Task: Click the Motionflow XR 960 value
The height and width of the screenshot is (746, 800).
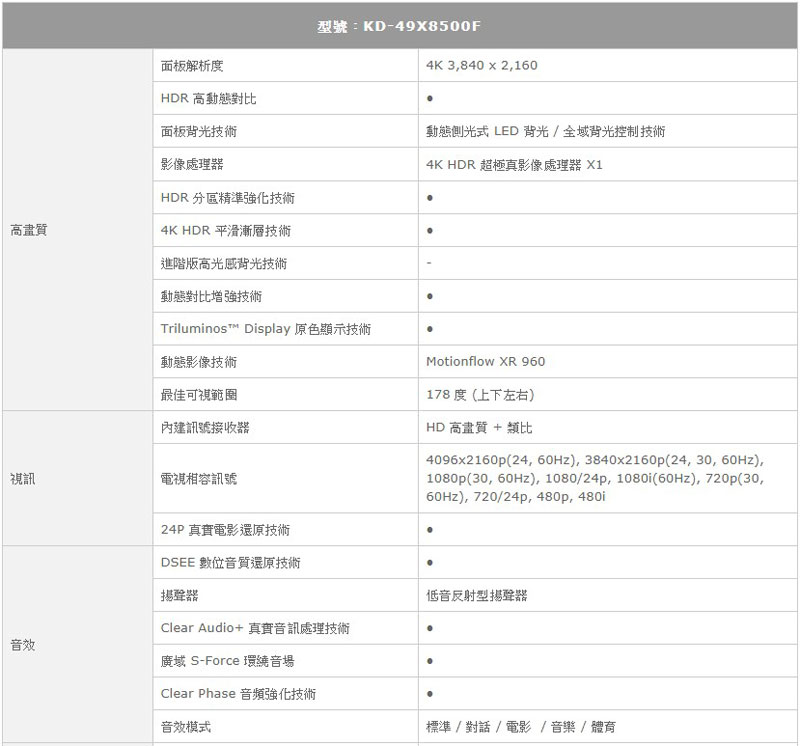Action: (x=486, y=362)
